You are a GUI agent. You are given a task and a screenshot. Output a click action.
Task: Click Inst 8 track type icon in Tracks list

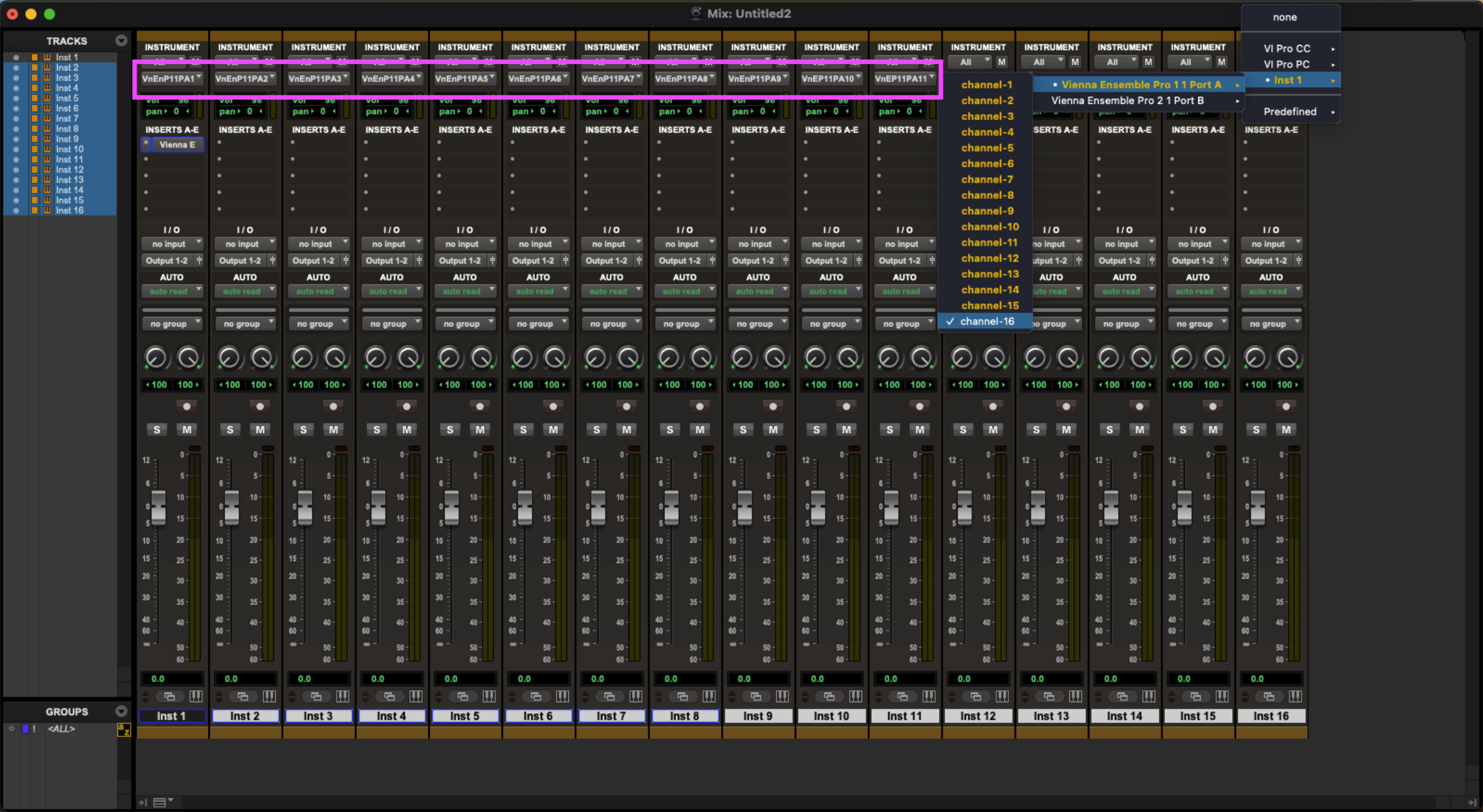[47, 129]
